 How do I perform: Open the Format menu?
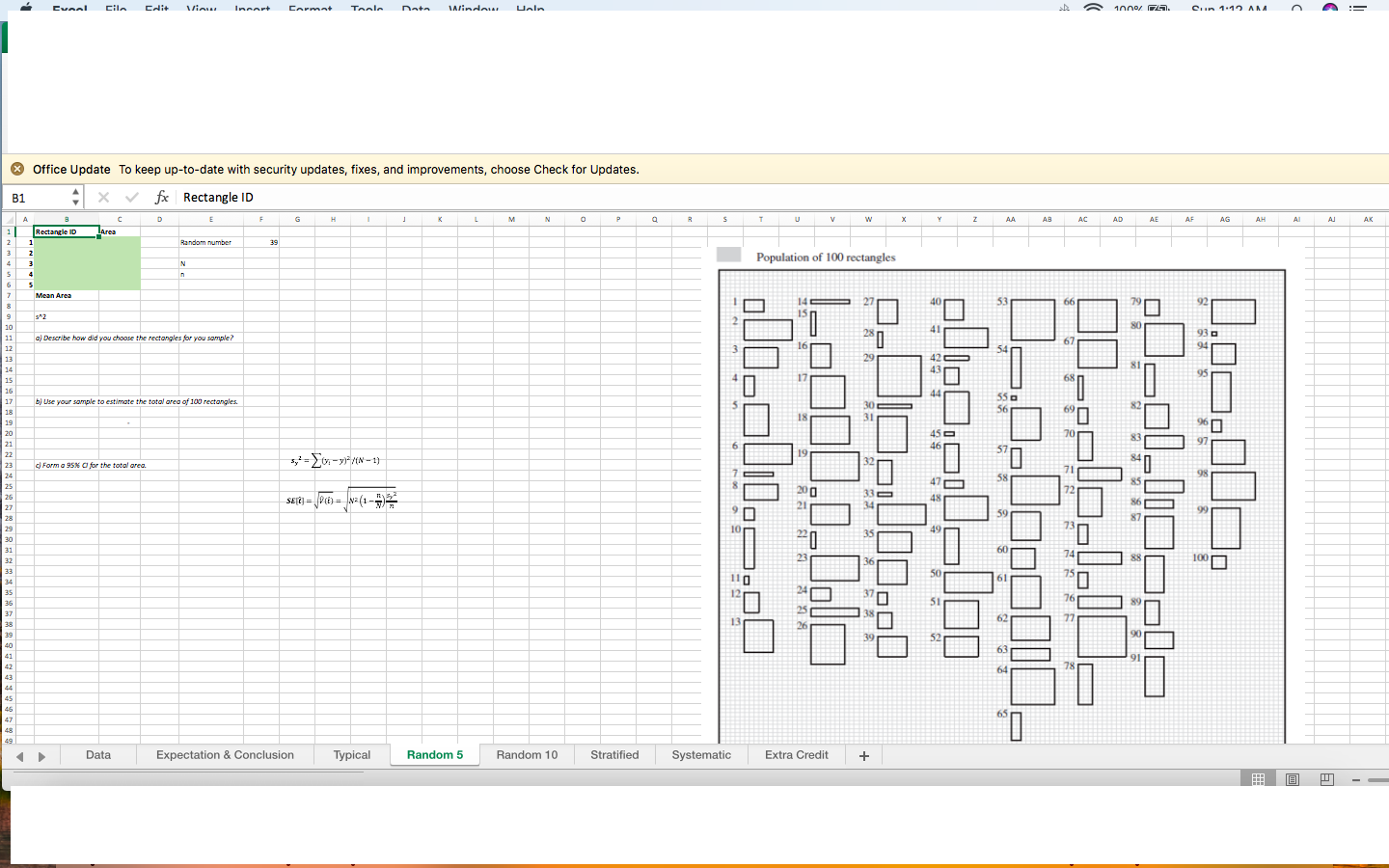tap(310, 11)
